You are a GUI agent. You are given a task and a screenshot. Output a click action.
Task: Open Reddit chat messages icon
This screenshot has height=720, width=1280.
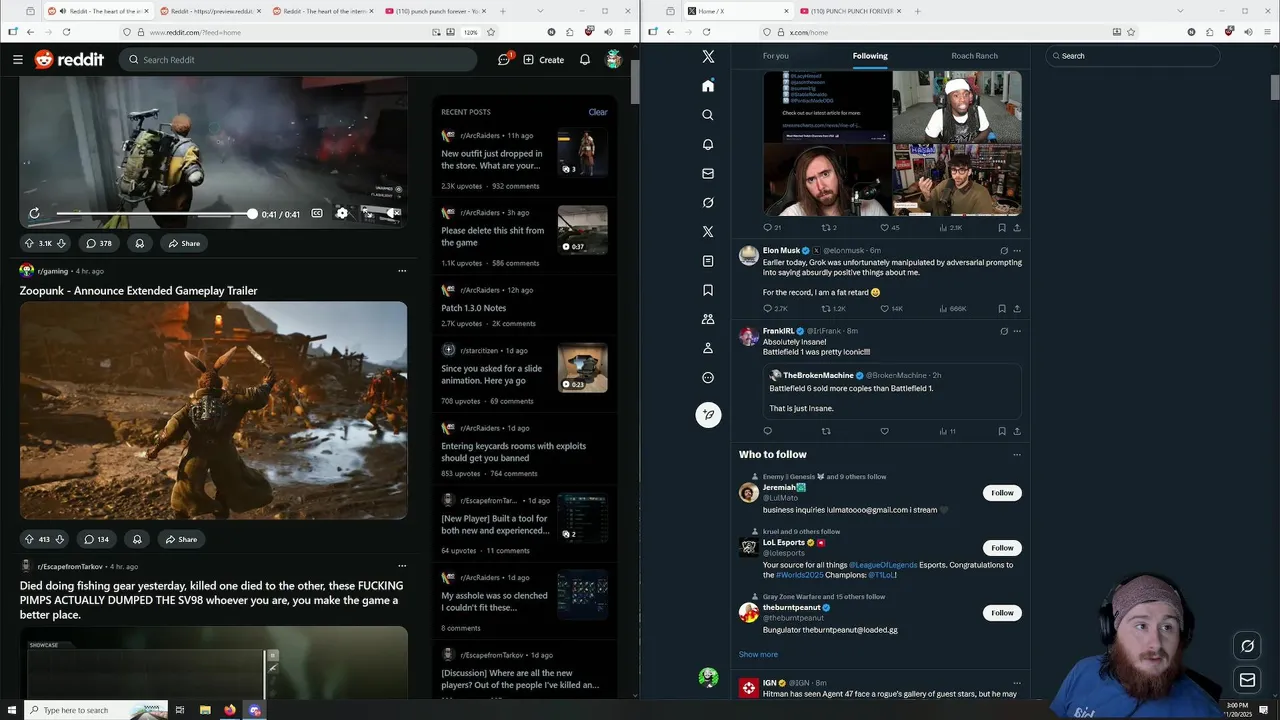pos(505,59)
